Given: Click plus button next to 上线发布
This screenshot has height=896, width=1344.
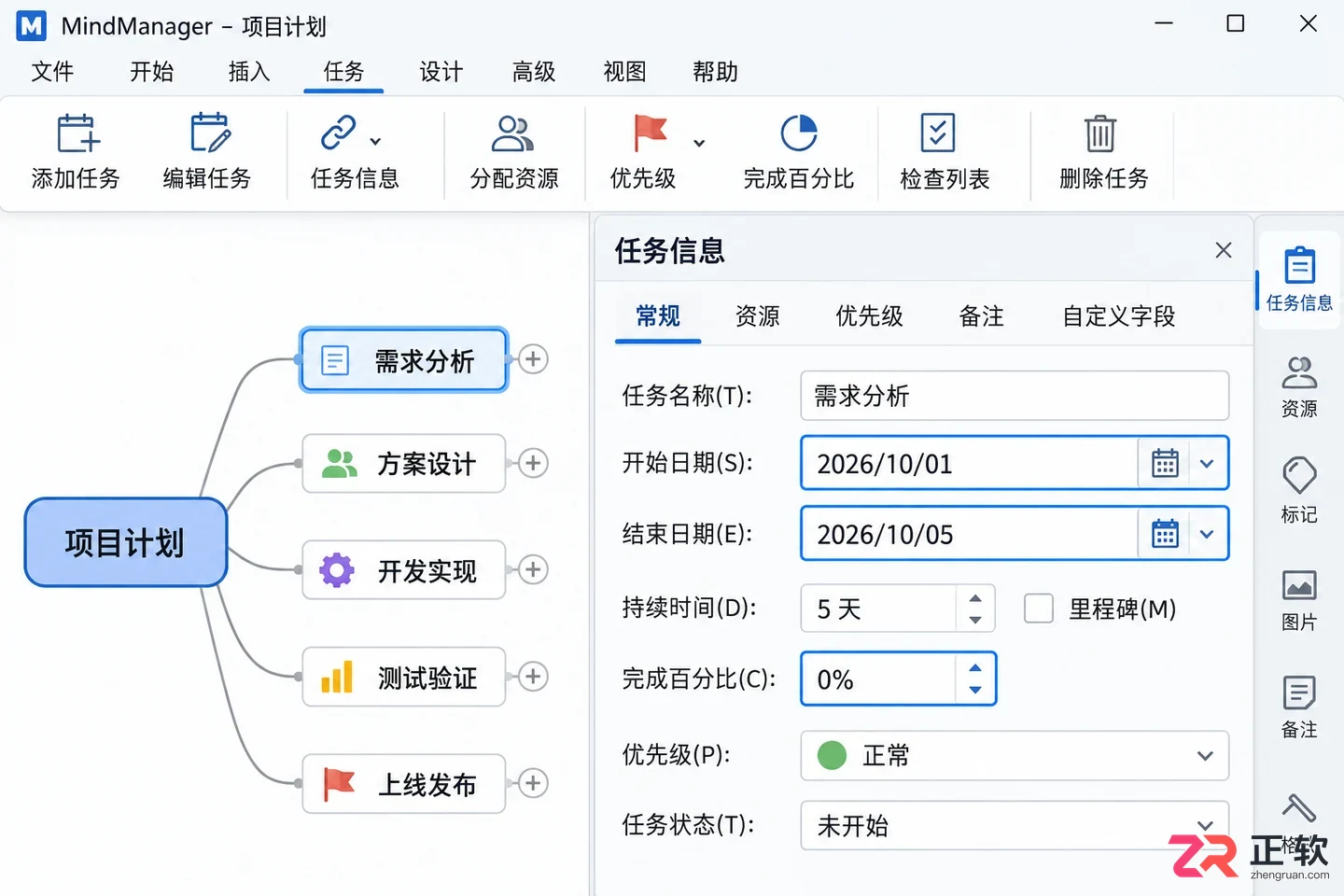Looking at the screenshot, I should [533, 783].
